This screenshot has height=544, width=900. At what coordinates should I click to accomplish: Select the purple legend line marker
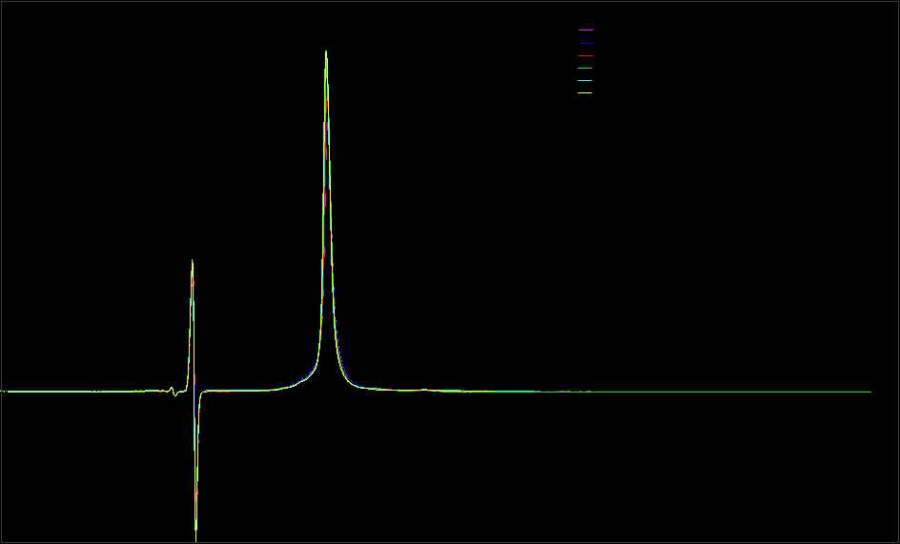coord(585,29)
